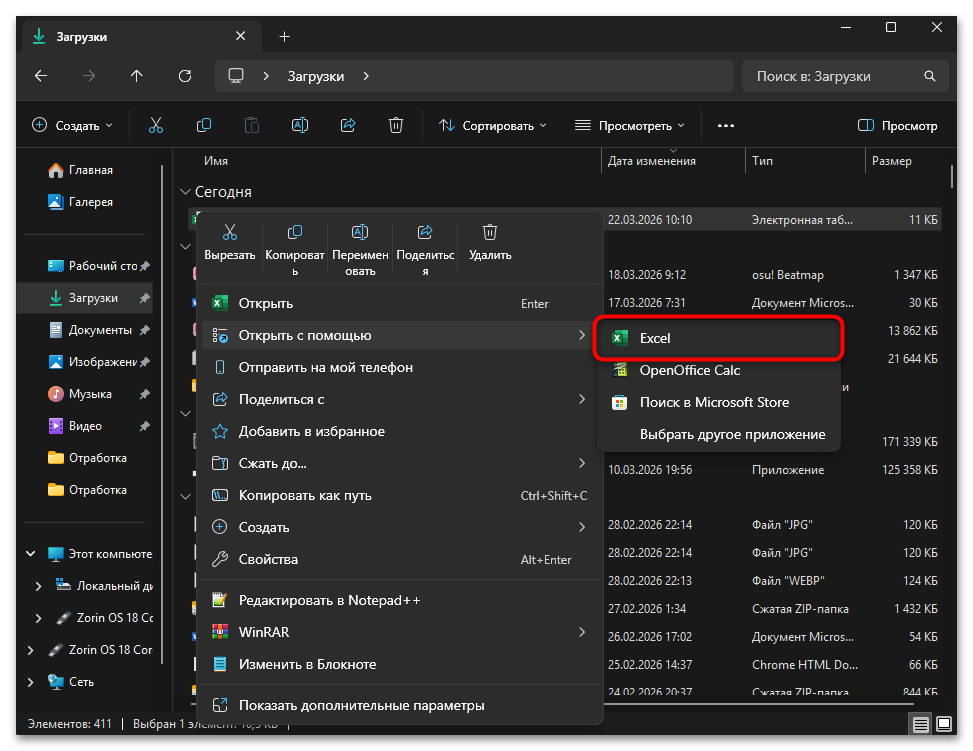This screenshot has width=973, height=751.
Task: Click Создать button in toolbar
Action: pos(73,126)
